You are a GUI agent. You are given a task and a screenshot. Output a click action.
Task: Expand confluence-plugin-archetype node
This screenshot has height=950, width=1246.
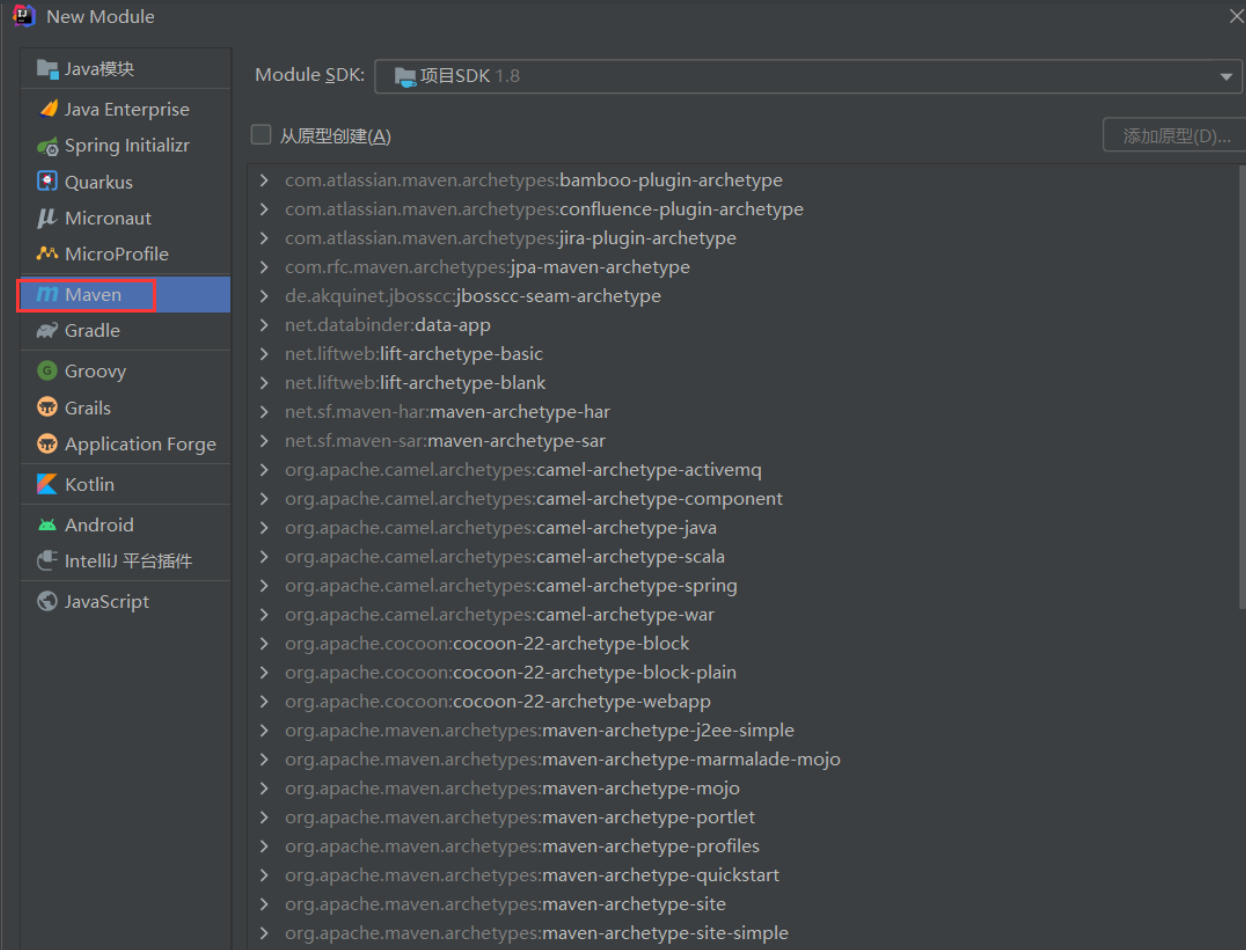264,209
